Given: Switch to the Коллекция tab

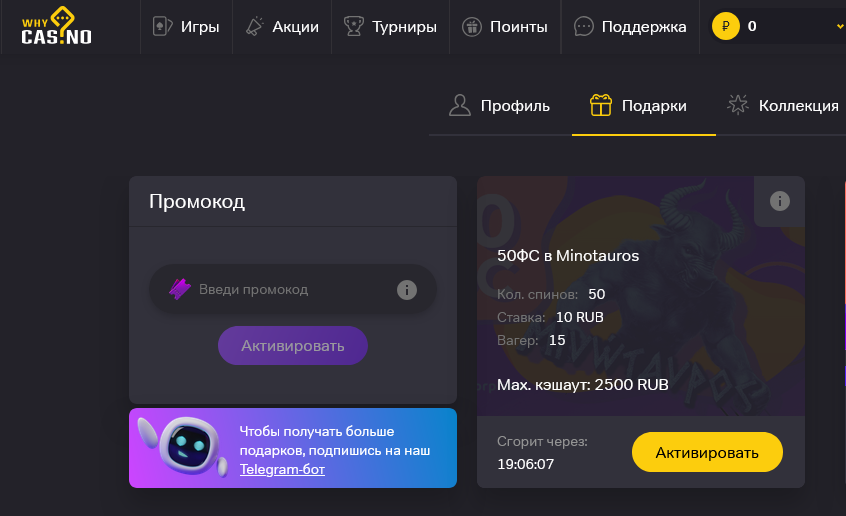Looking at the screenshot, I should 782,106.
